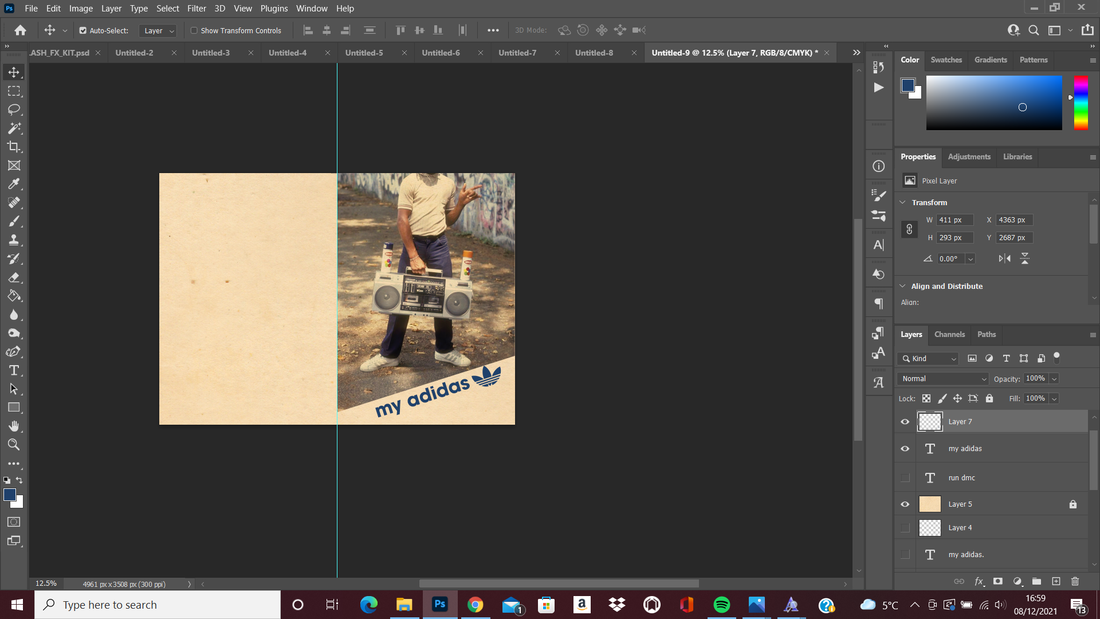Open the layer Fill dropdown arrow

1054,399
